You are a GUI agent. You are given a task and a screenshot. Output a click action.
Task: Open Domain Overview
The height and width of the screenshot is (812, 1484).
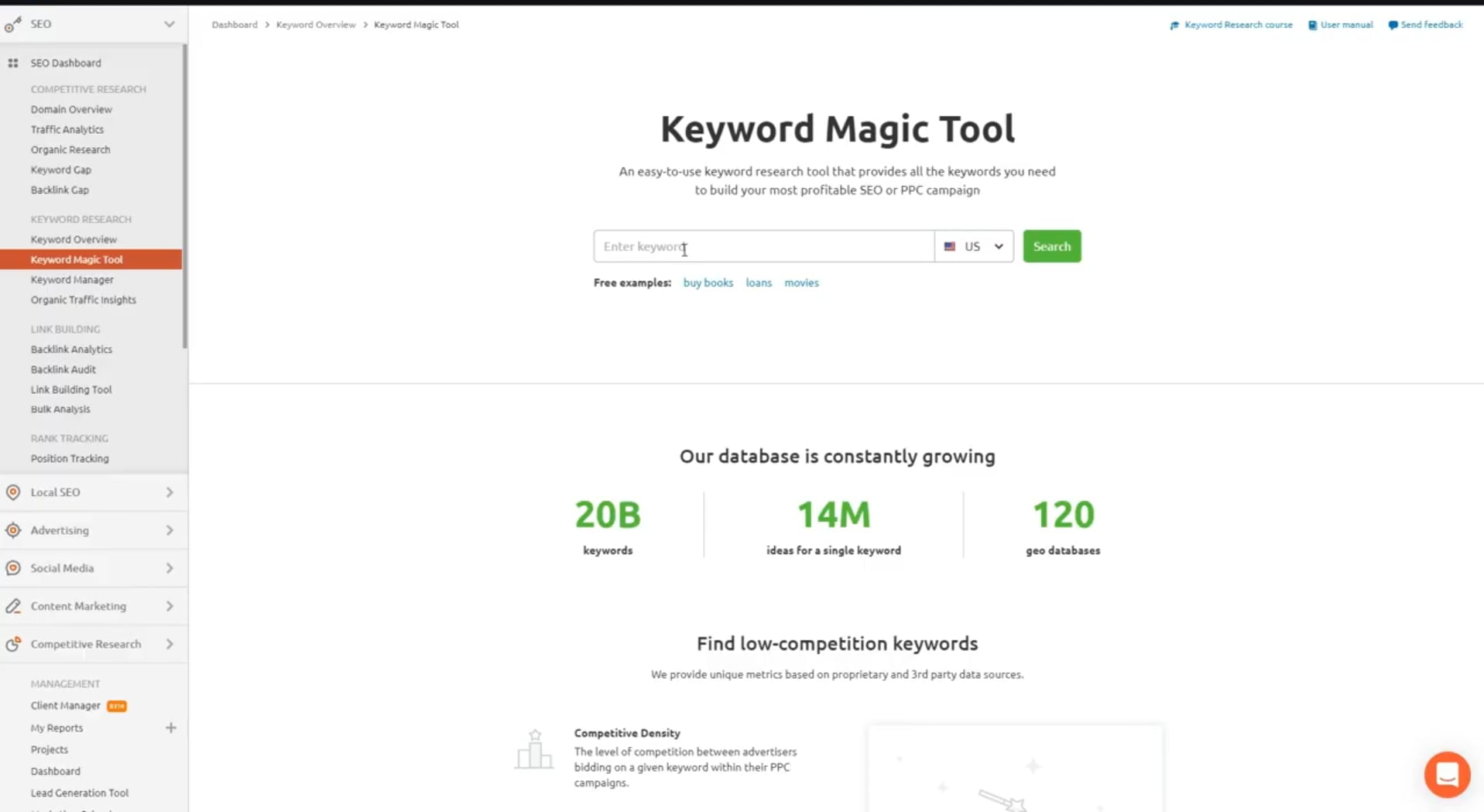pyautogui.click(x=71, y=109)
